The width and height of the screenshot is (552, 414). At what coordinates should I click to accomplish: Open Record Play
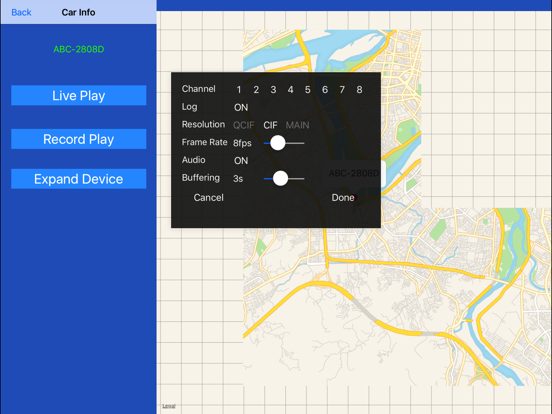[x=79, y=139]
